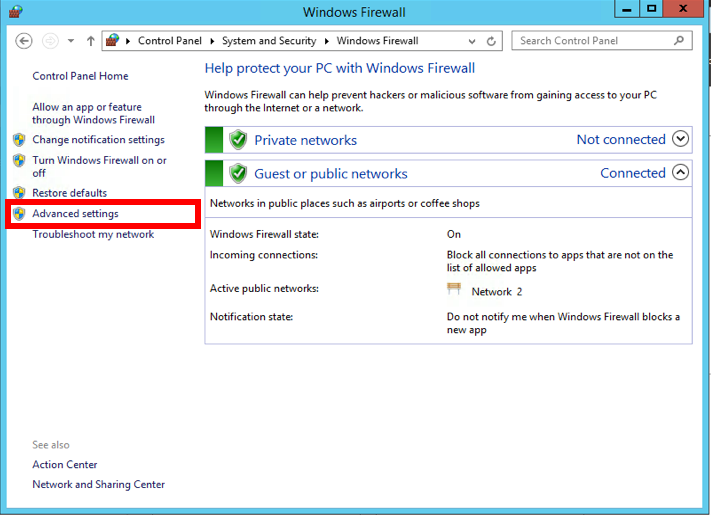Image resolution: width=711 pixels, height=515 pixels.
Task: Click the green shield beside Private networks
Action: [x=238, y=140]
